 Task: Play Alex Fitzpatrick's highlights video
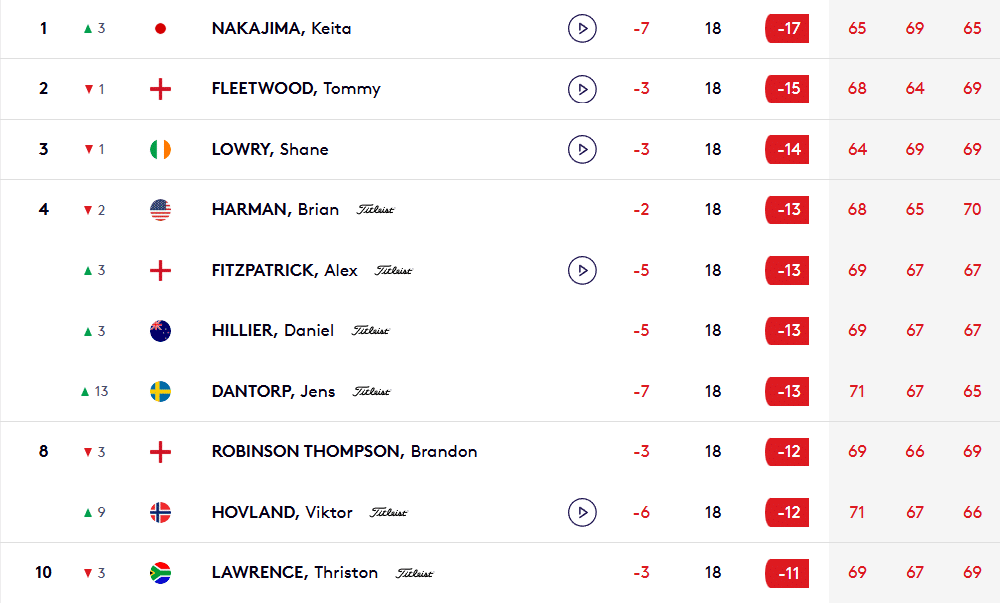pyautogui.click(x=582, y=270)
